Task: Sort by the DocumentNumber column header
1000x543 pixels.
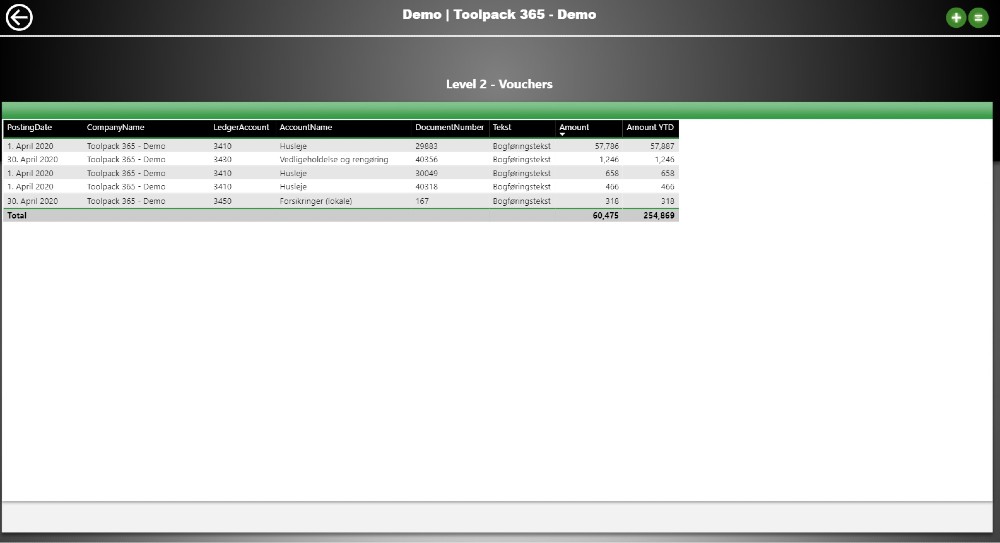Action: click(450, 127)
